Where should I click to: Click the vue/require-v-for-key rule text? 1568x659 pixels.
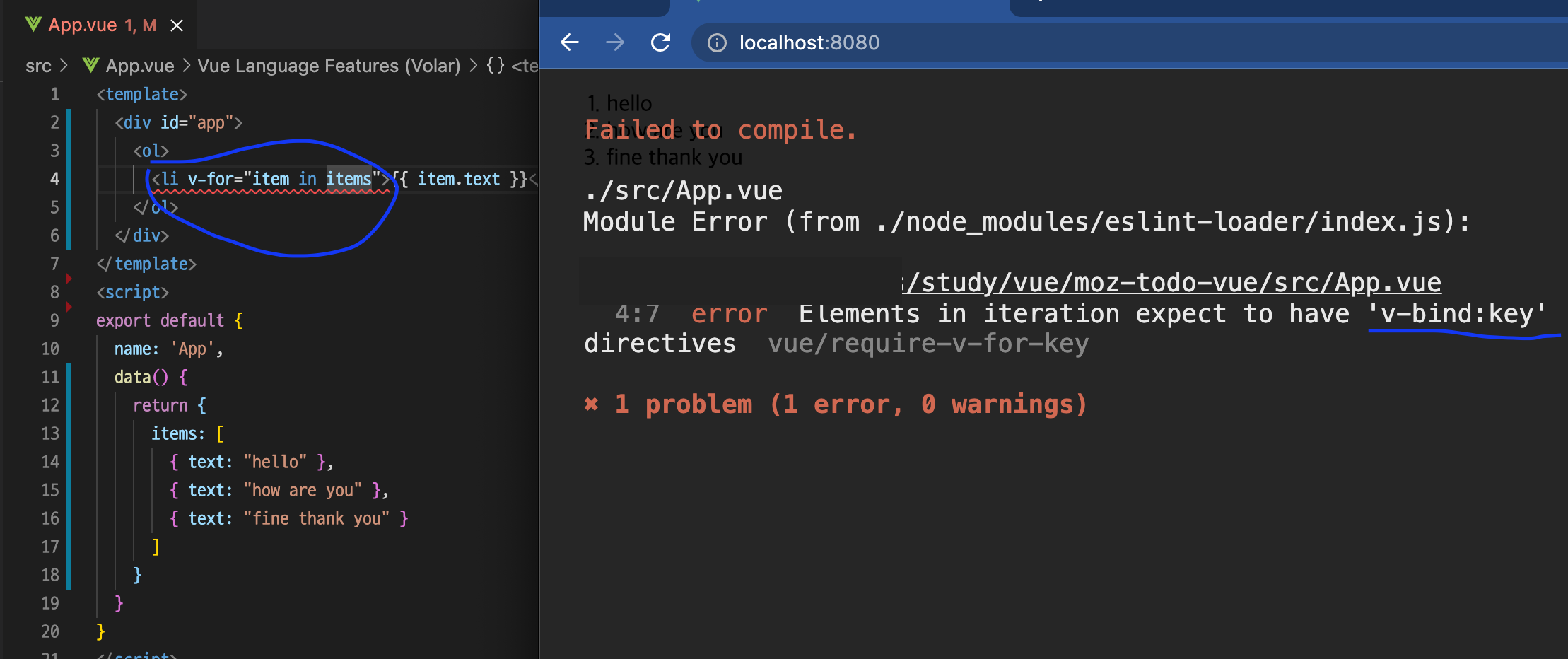(928, 344)
